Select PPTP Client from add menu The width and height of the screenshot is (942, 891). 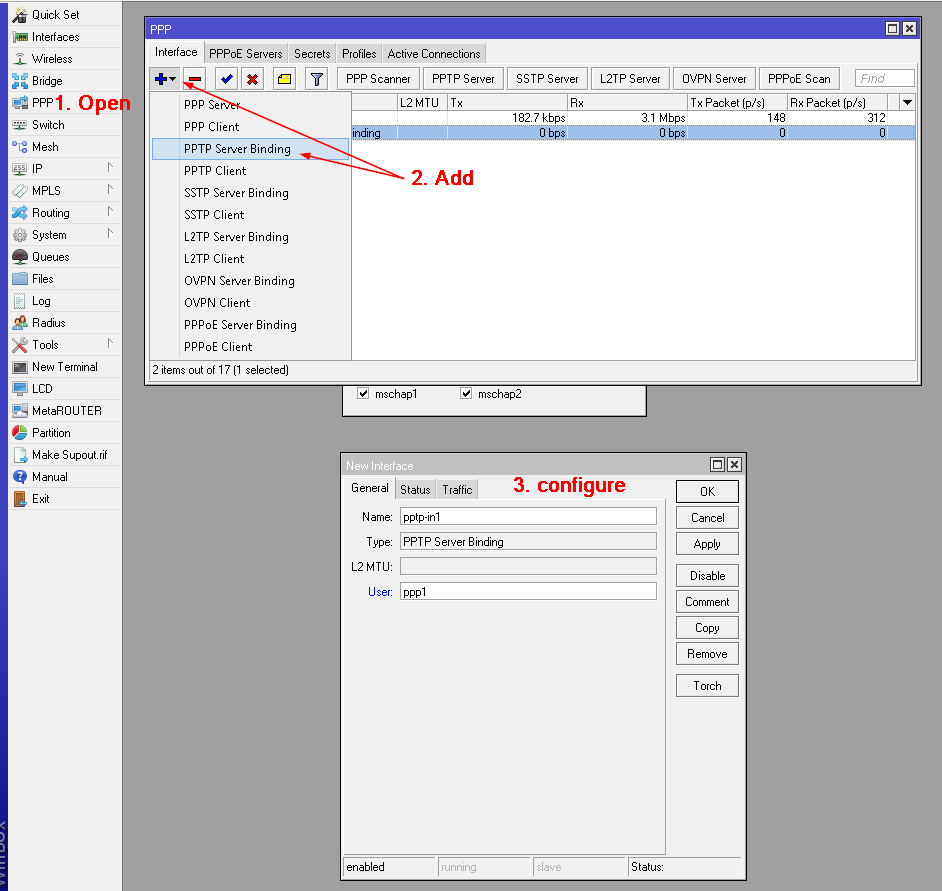coord(250,171)
